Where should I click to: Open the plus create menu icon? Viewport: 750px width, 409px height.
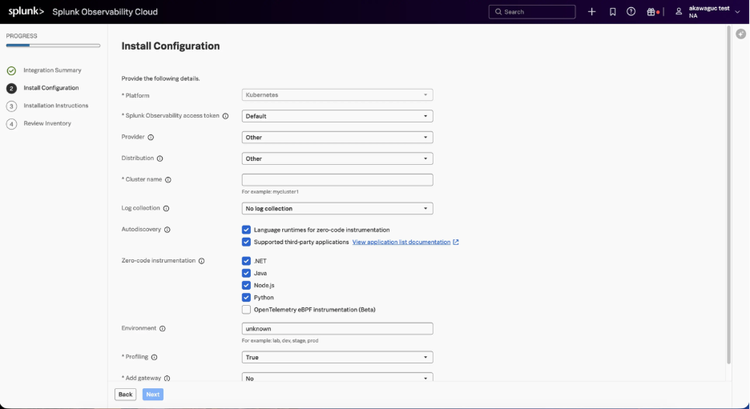[x=592, y=12]
